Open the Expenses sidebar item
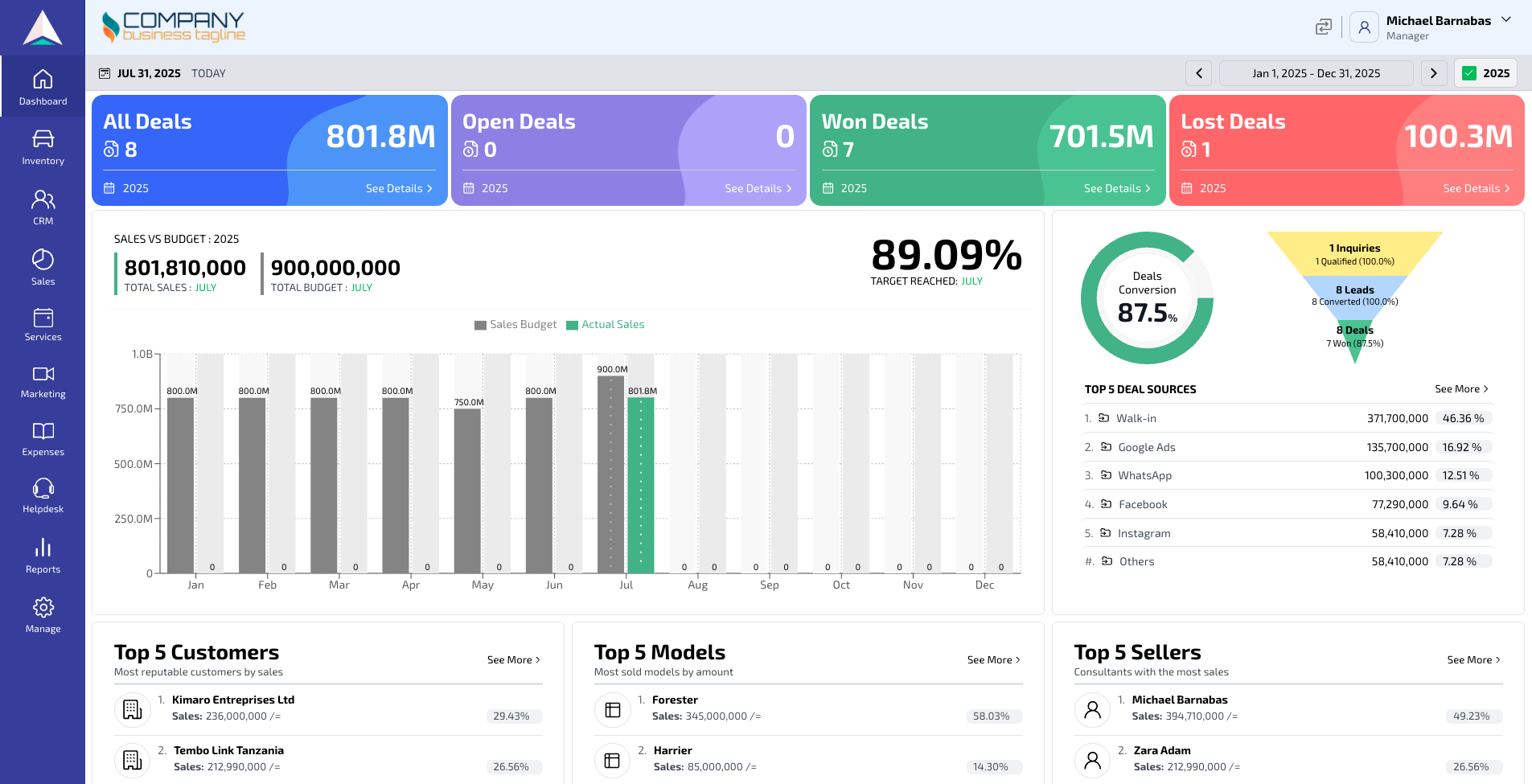 click(x=43, y=438)
